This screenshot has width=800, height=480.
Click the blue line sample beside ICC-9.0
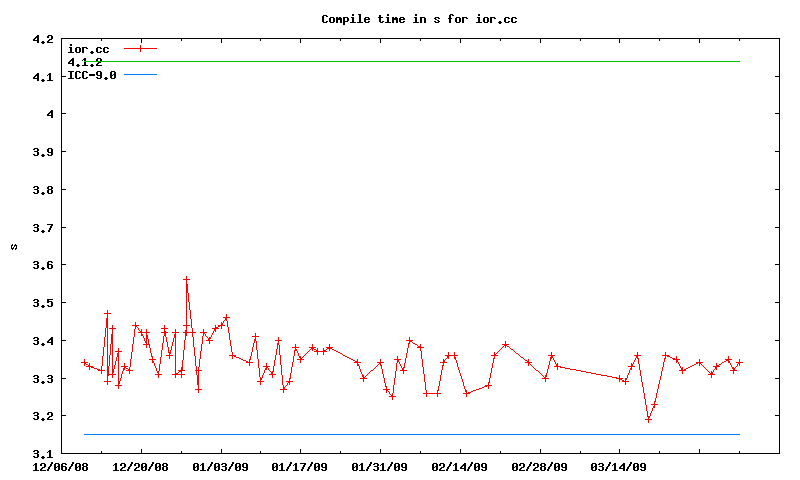point(141,75)
